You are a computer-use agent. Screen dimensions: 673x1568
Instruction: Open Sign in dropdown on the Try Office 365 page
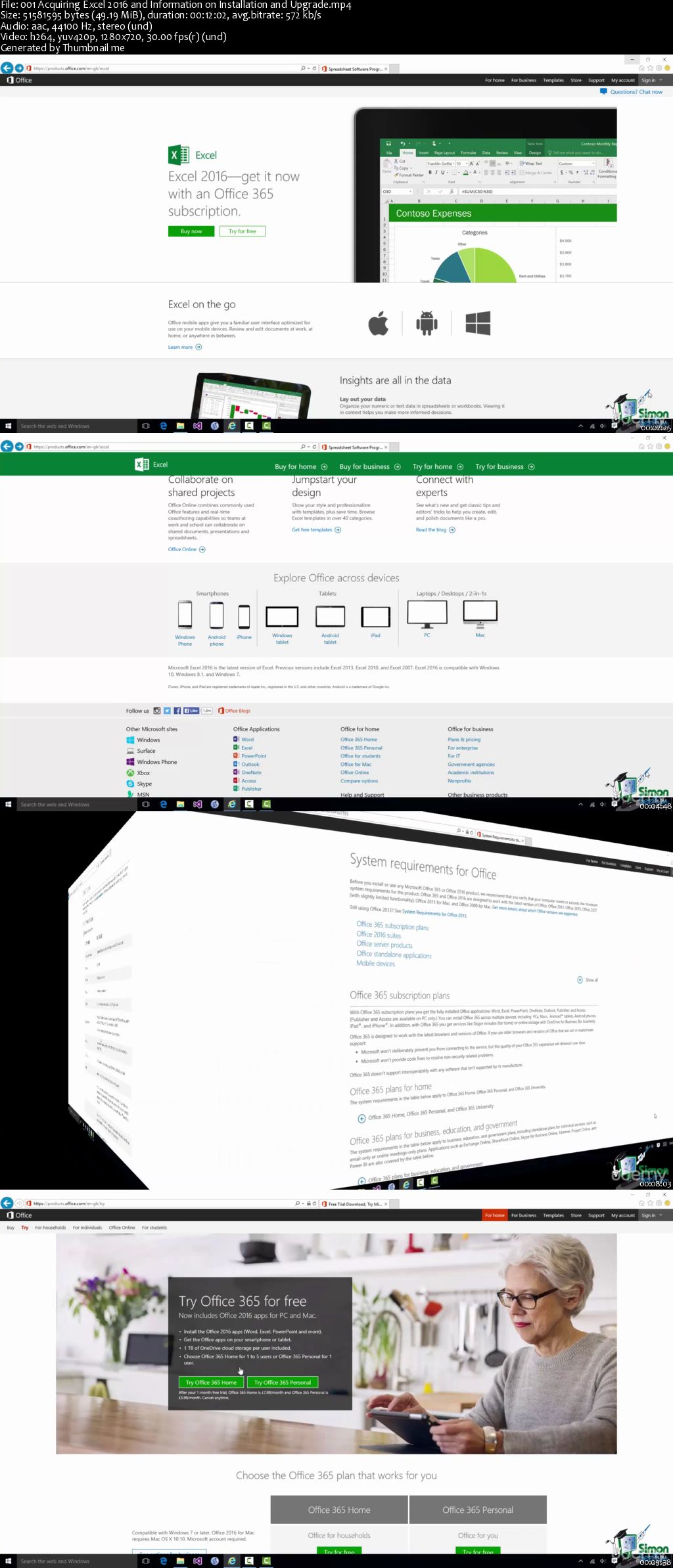652,1215
